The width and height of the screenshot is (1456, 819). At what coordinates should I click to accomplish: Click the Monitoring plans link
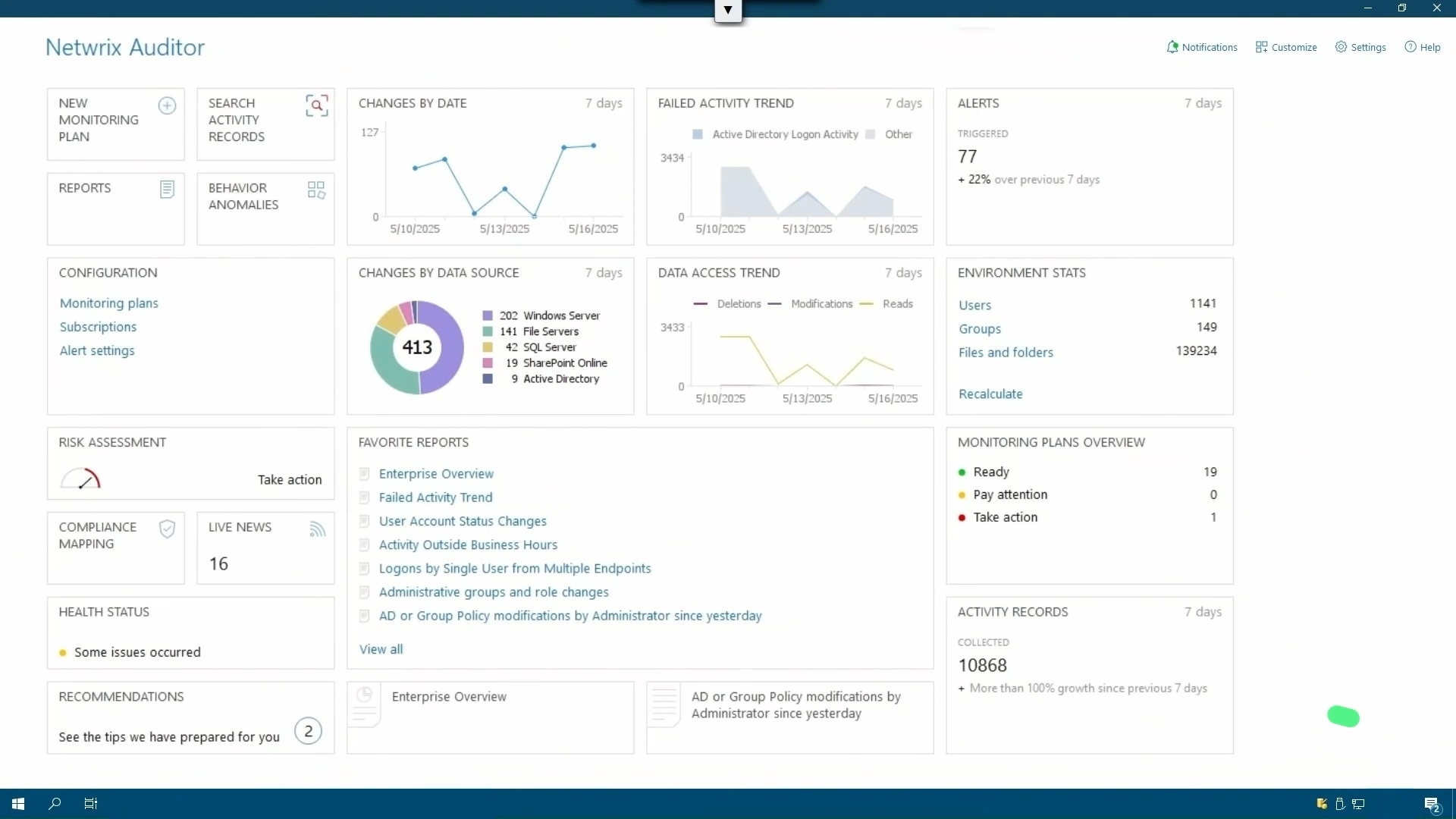(109, 303)
